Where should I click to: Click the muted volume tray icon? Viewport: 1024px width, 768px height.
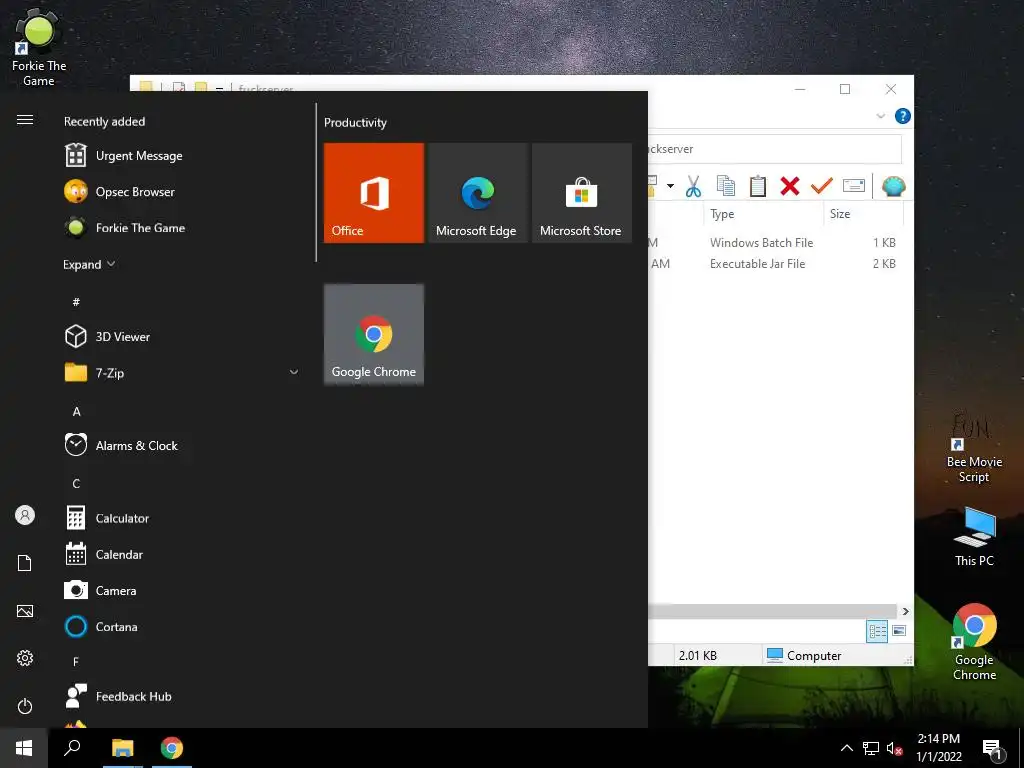click(894, 748)
